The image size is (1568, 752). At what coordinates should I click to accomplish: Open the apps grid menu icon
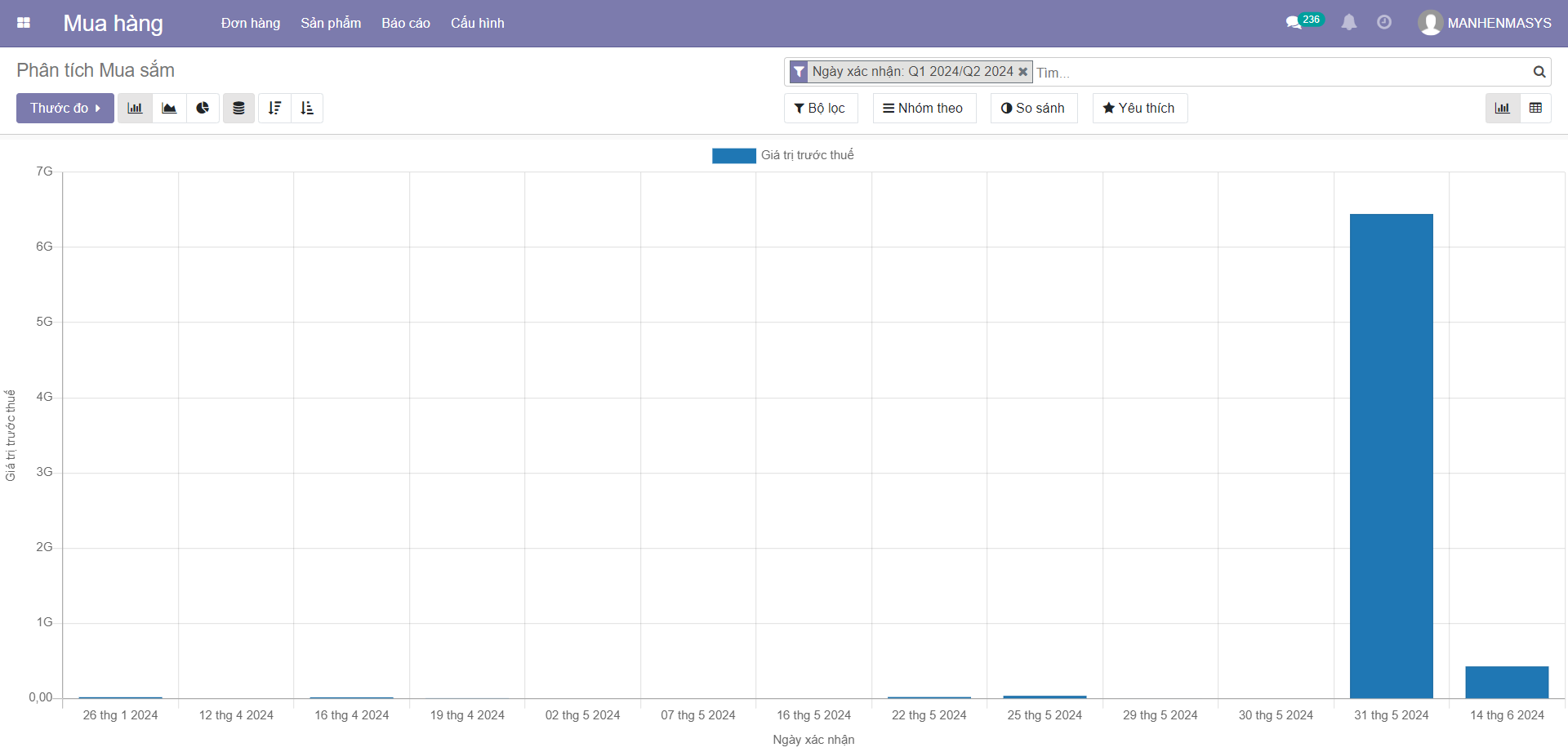[x=24, y=23]
